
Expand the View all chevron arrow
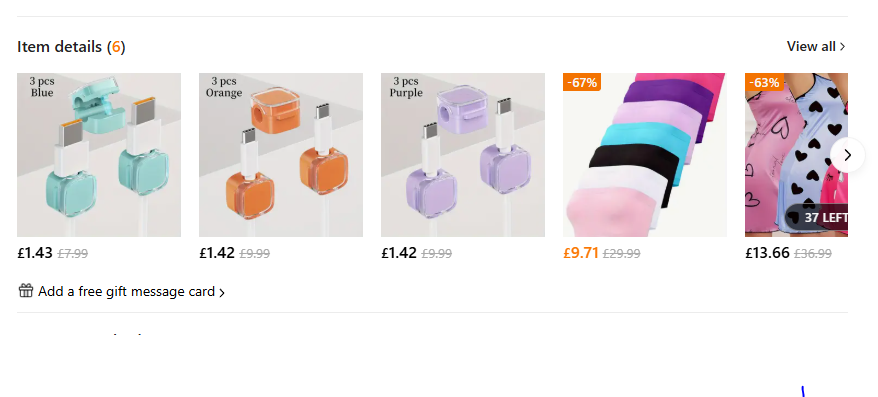coord(842,47)
